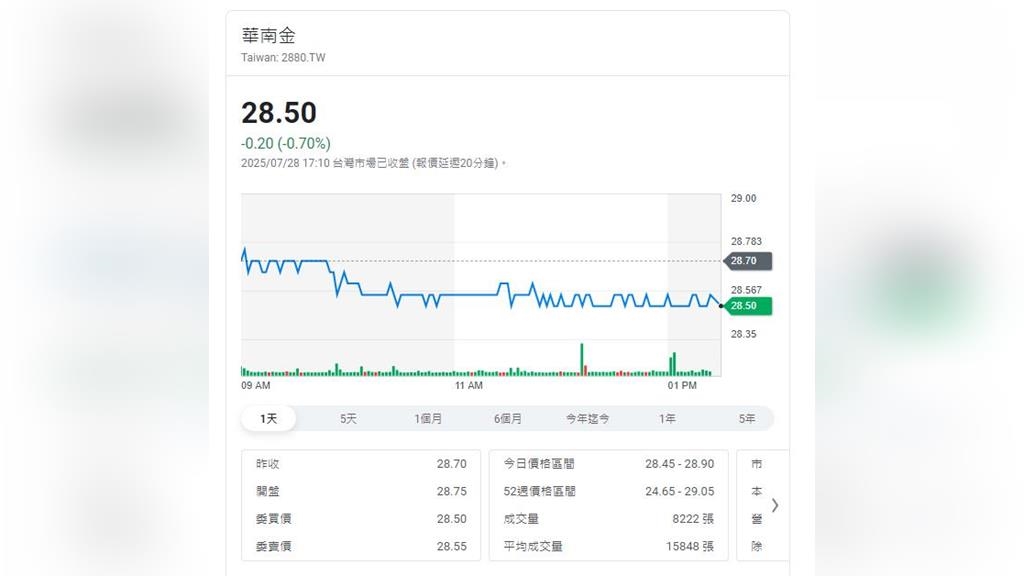Image resolution: width=1024 pixels, height=576 pixels.
Task: Click the 昨收 row in stats
Action: click(361, 464)
